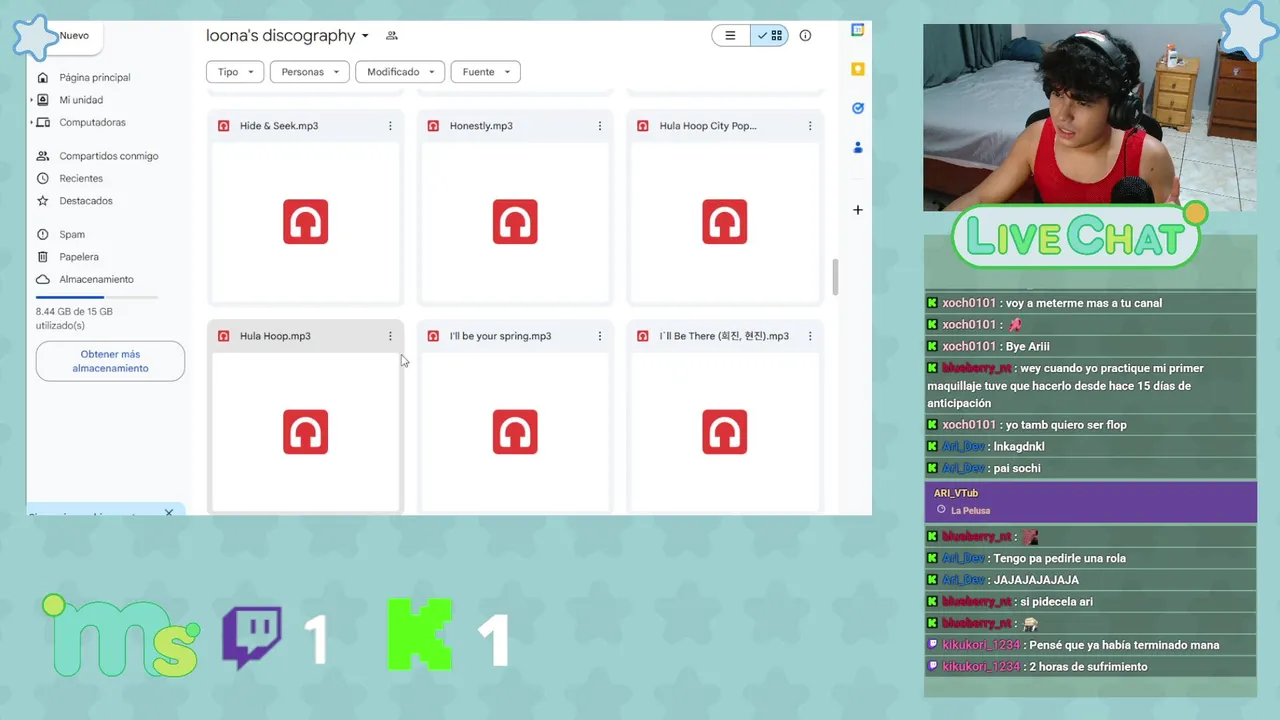Click the shared folder people icon

coord(392,35)
